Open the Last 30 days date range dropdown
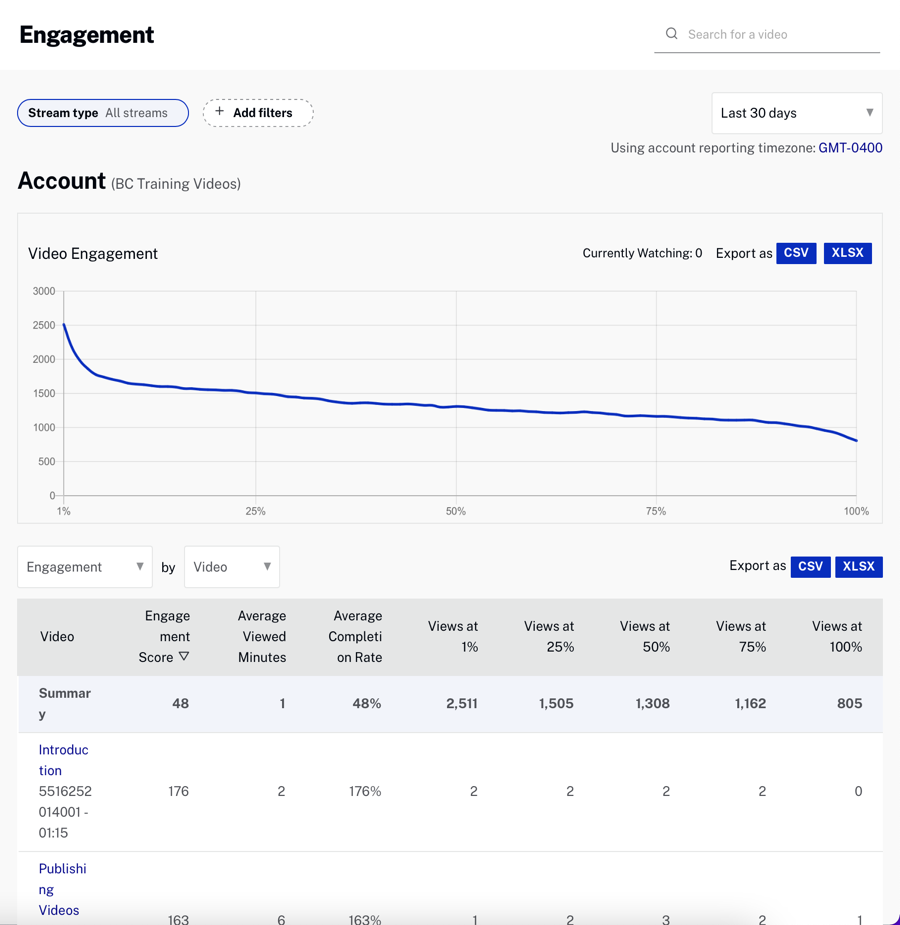The height and width of the screenshot is (925, 900). pos(790,113)
